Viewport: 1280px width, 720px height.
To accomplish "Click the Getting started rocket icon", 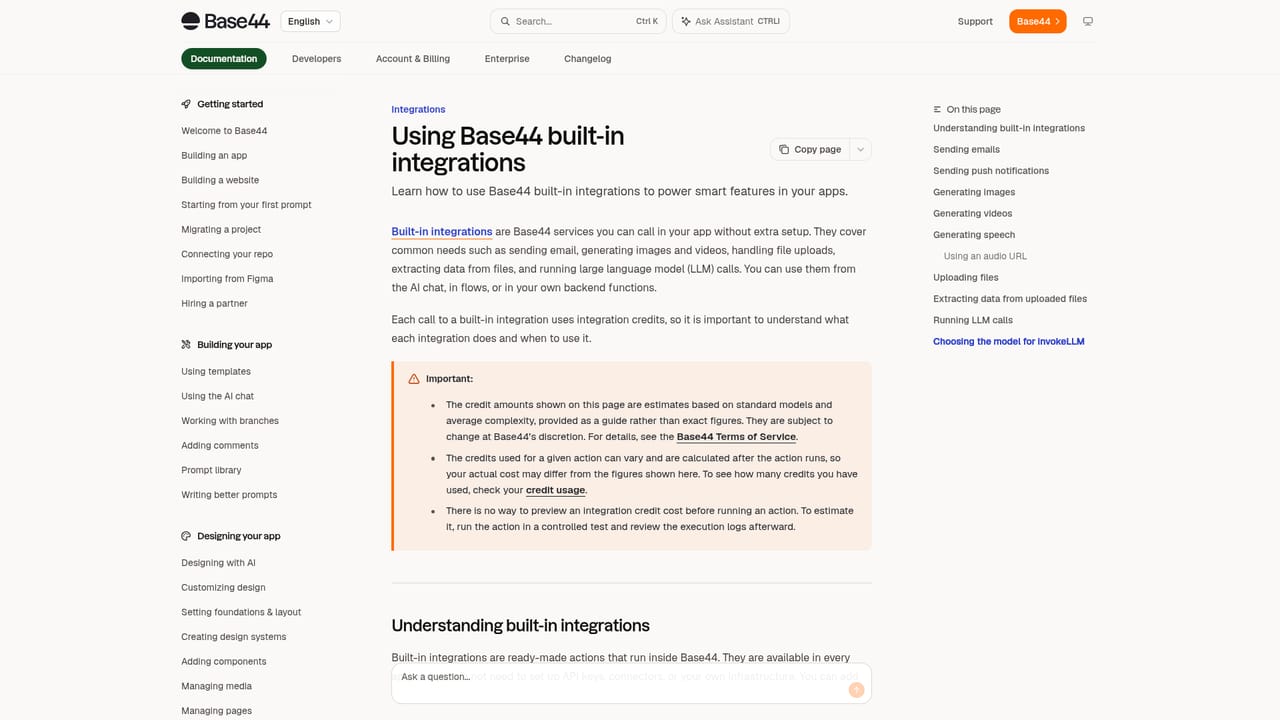I will [186, 104].
